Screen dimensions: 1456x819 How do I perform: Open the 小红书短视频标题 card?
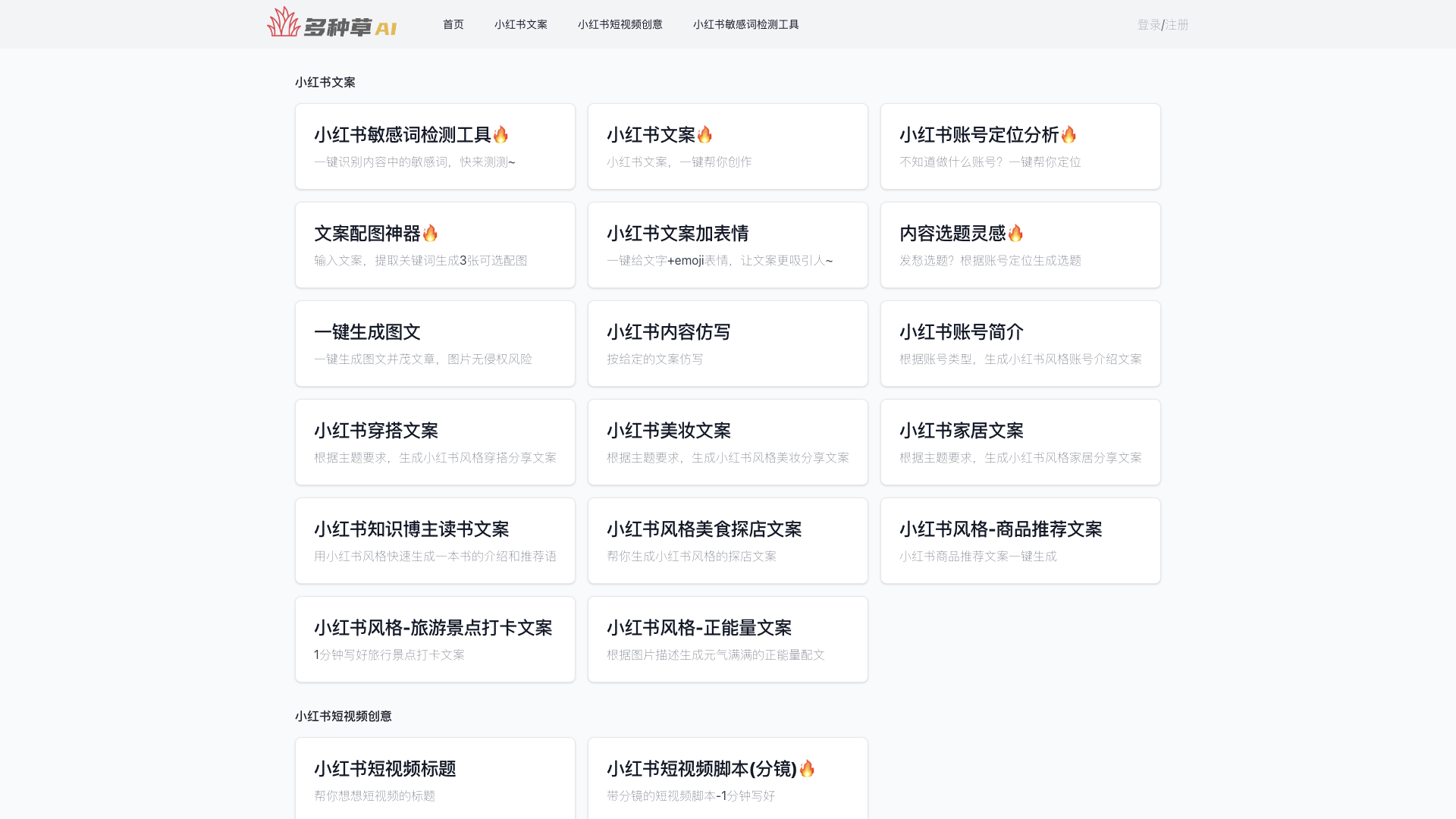click(x=435, y=779)
